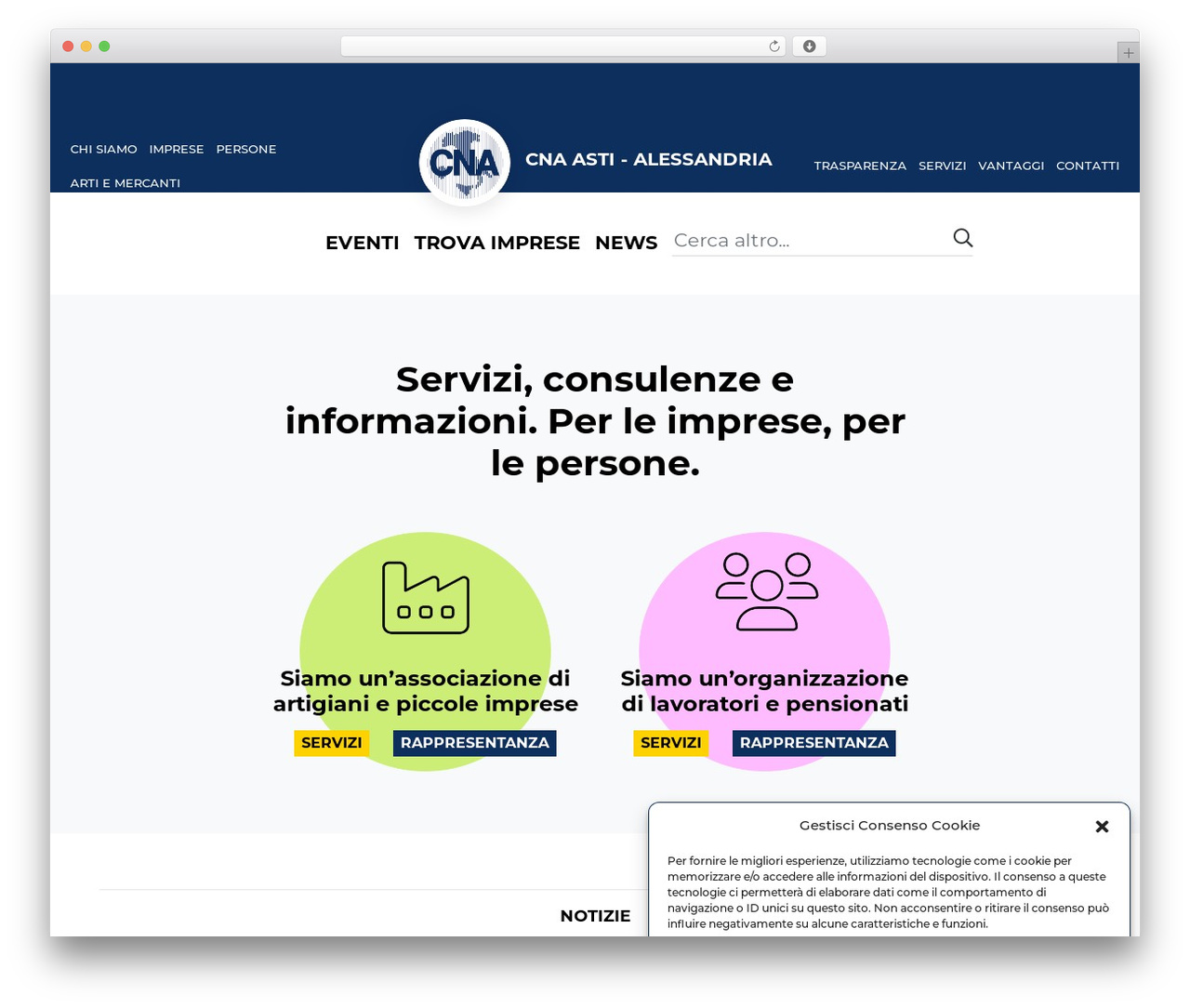Click the 'Gestisci Consenso Cookie' title
The width and height of the screenshot is (1190, 1008).
[x=890, y=825]
